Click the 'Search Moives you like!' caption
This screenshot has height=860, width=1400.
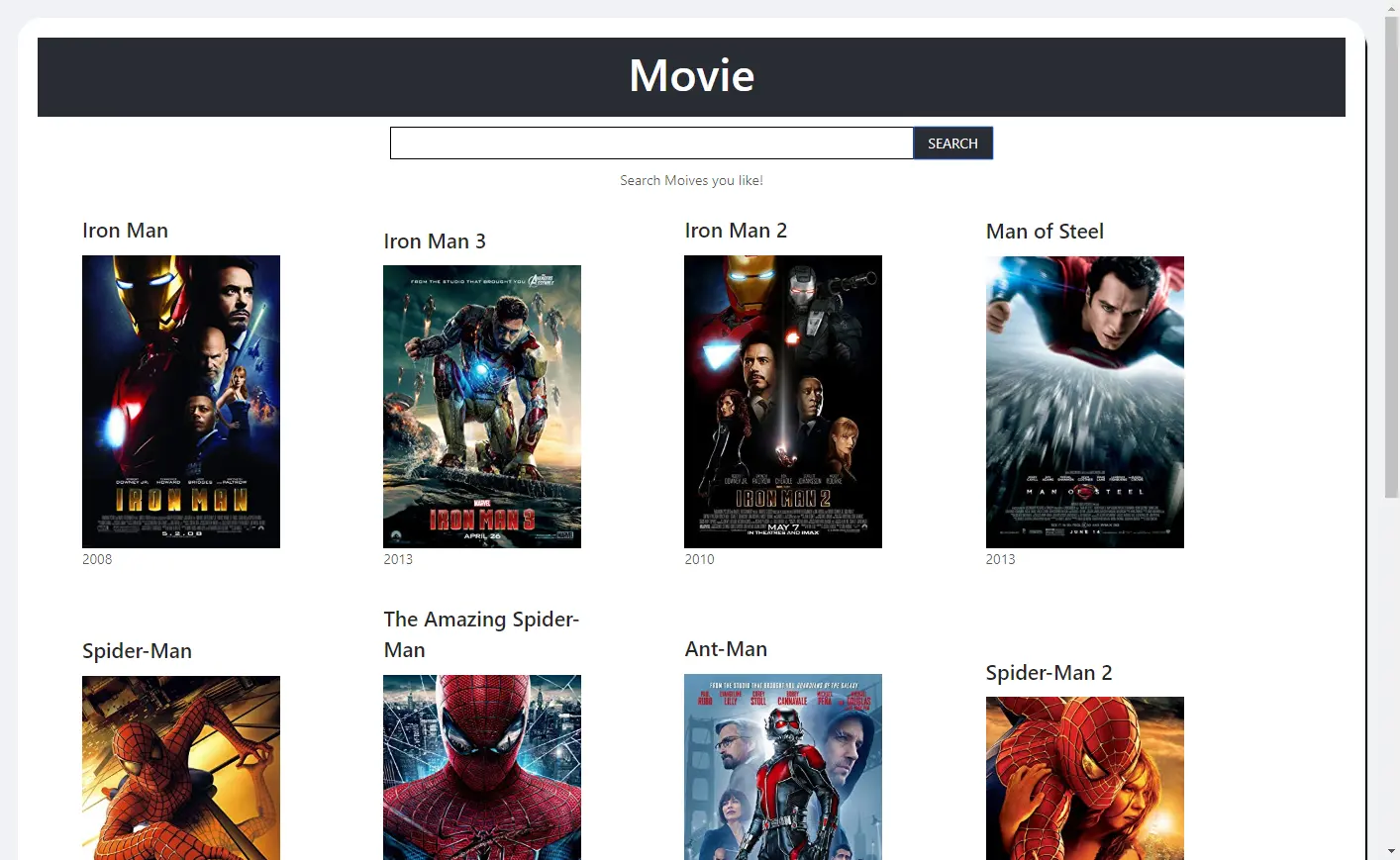coord(691,180)
